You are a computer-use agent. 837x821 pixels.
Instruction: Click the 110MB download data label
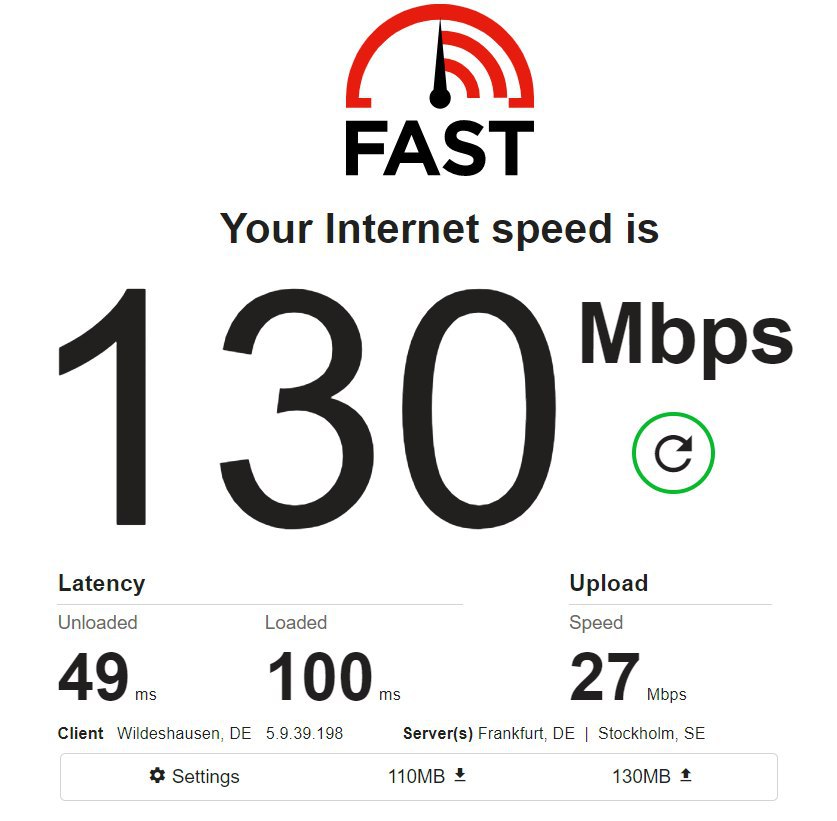point(416,776)
